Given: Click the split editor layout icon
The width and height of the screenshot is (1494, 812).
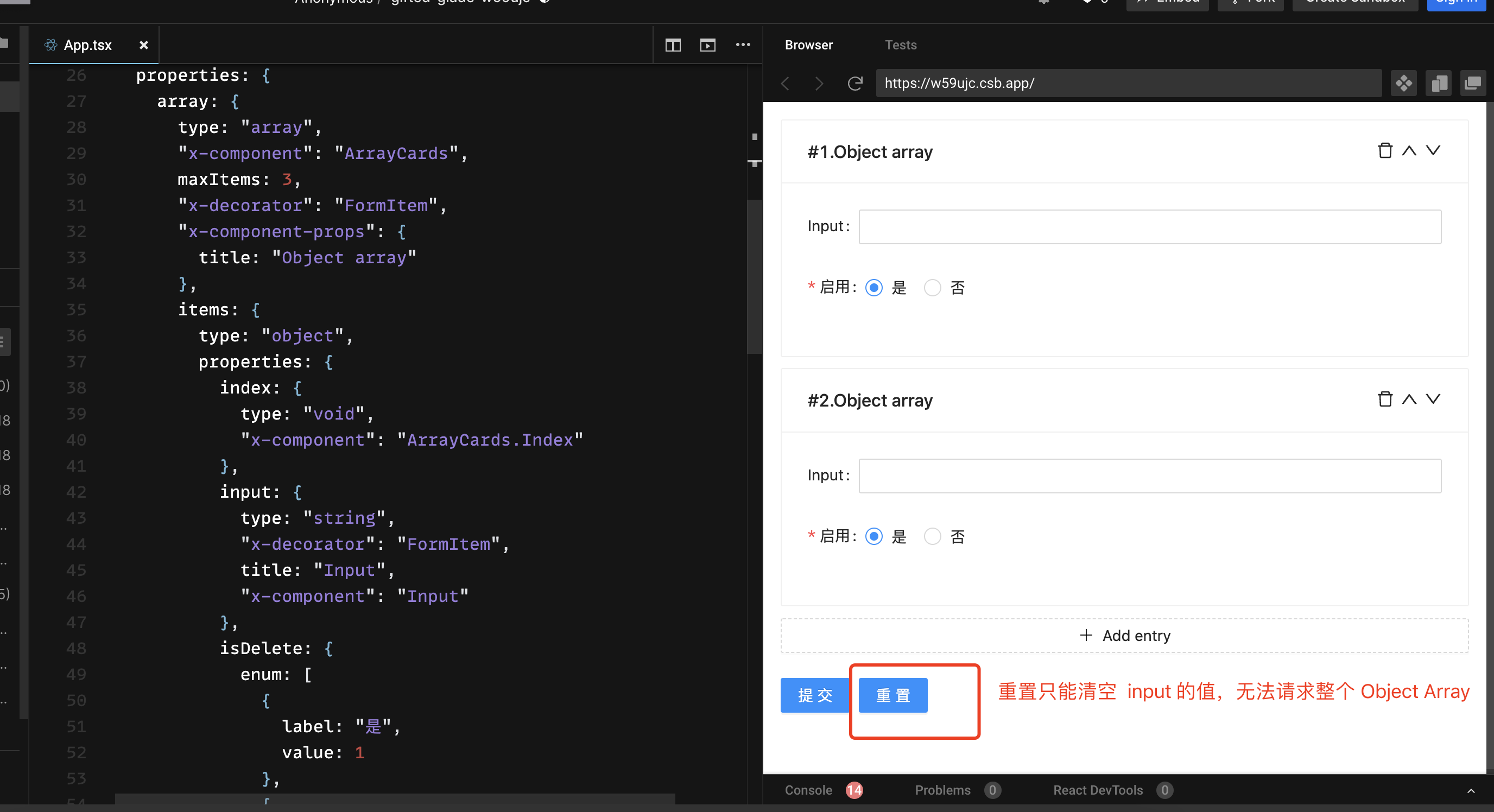Looking at the screenshot, I should (673, 45).
